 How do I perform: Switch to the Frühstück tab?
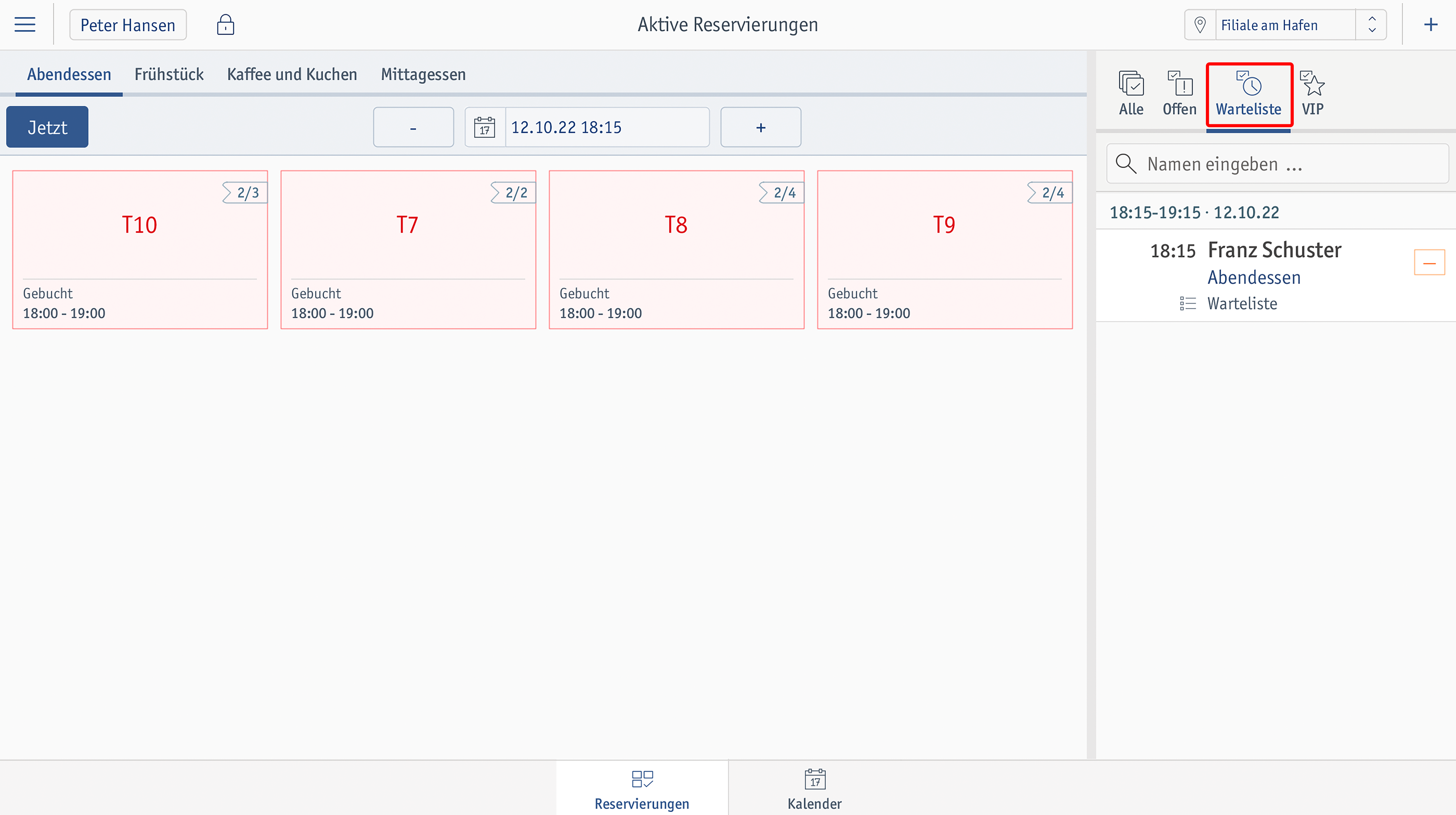coord(169,74)
